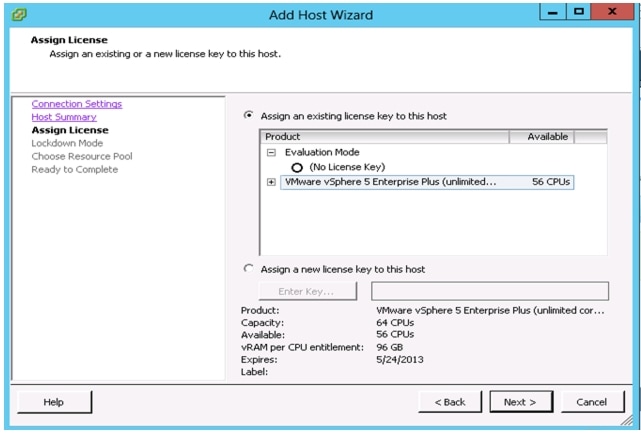Click the Help button

coord(54,402)
